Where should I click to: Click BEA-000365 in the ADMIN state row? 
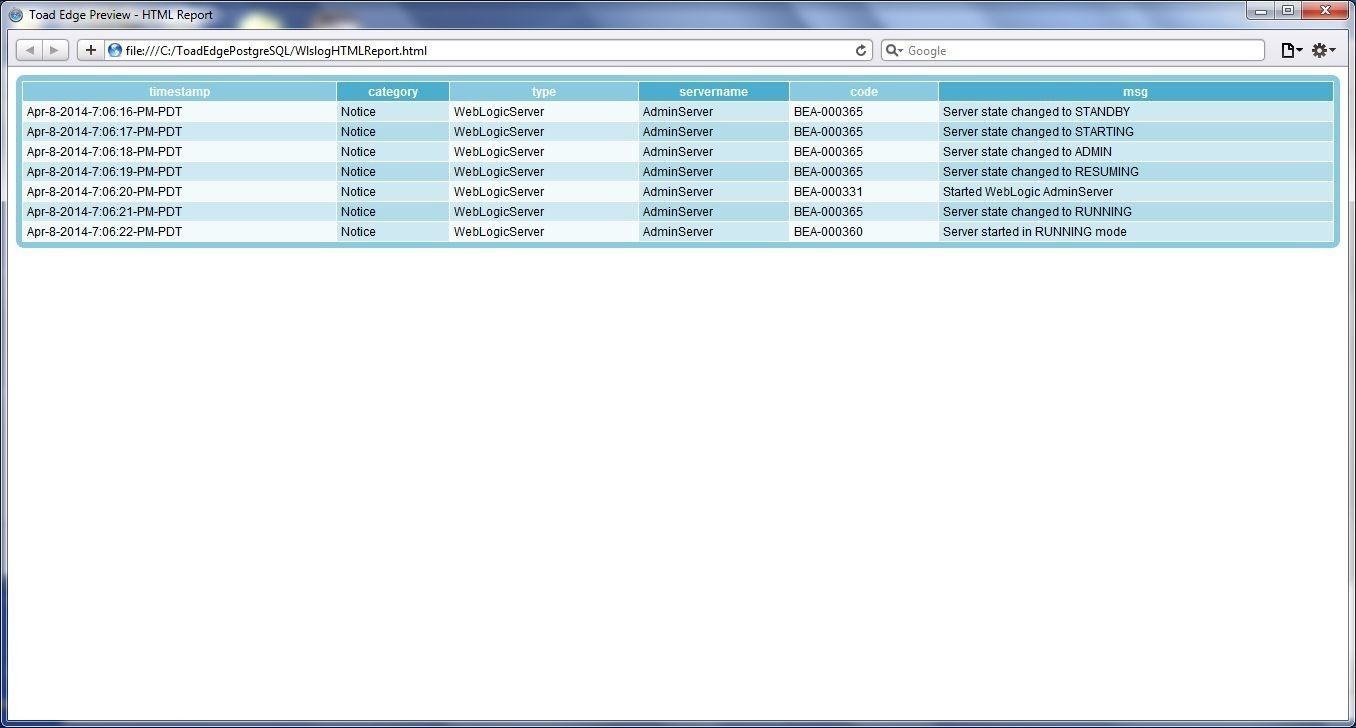(828, 152)
